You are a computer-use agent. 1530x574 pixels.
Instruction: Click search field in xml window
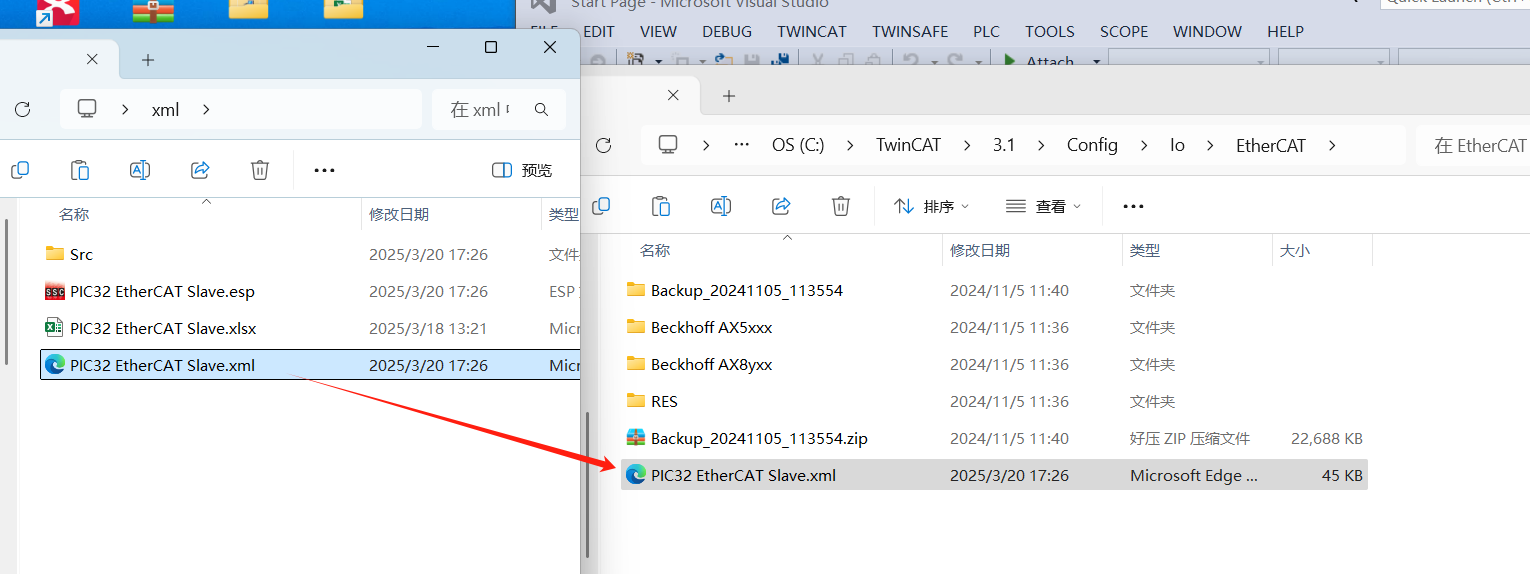pos(499,109)
